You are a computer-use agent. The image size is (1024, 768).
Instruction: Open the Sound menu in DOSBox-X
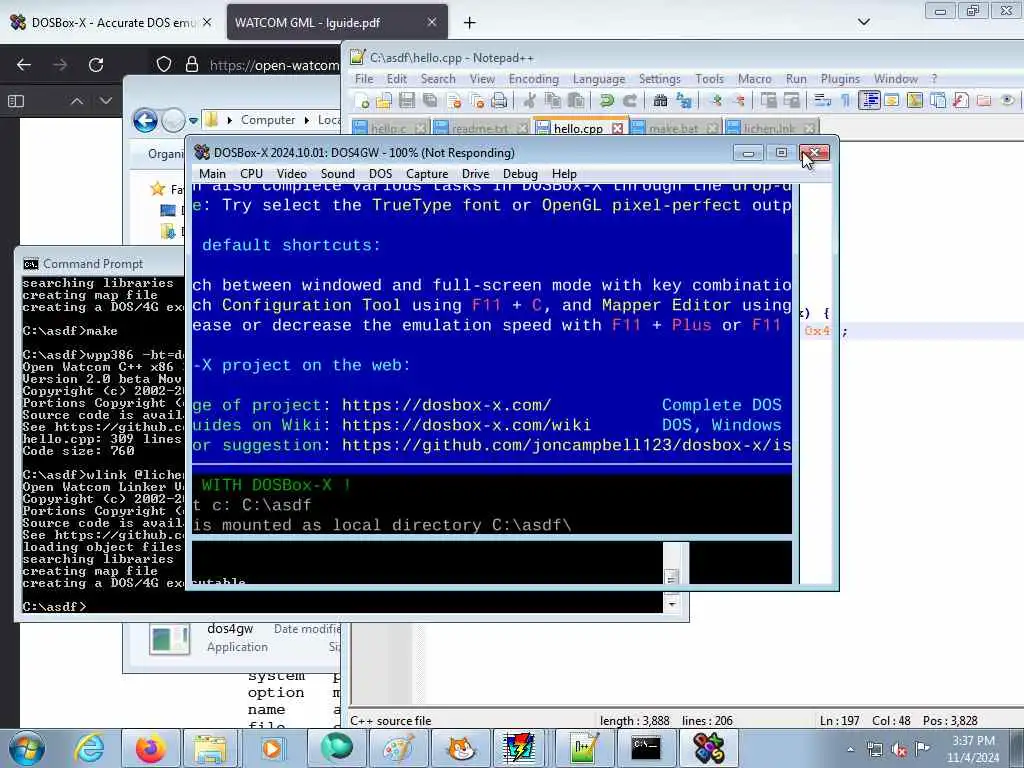pos(338,174)
